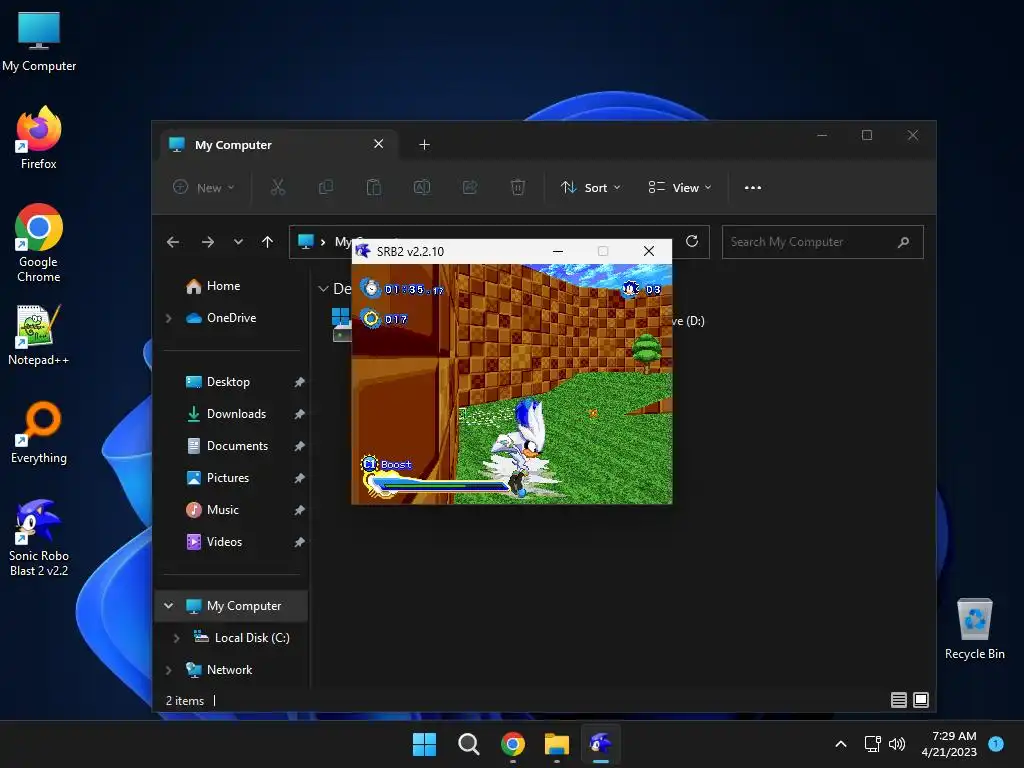Click the Delete trash icon in Explorer toolbar

[x=517, y=187]
